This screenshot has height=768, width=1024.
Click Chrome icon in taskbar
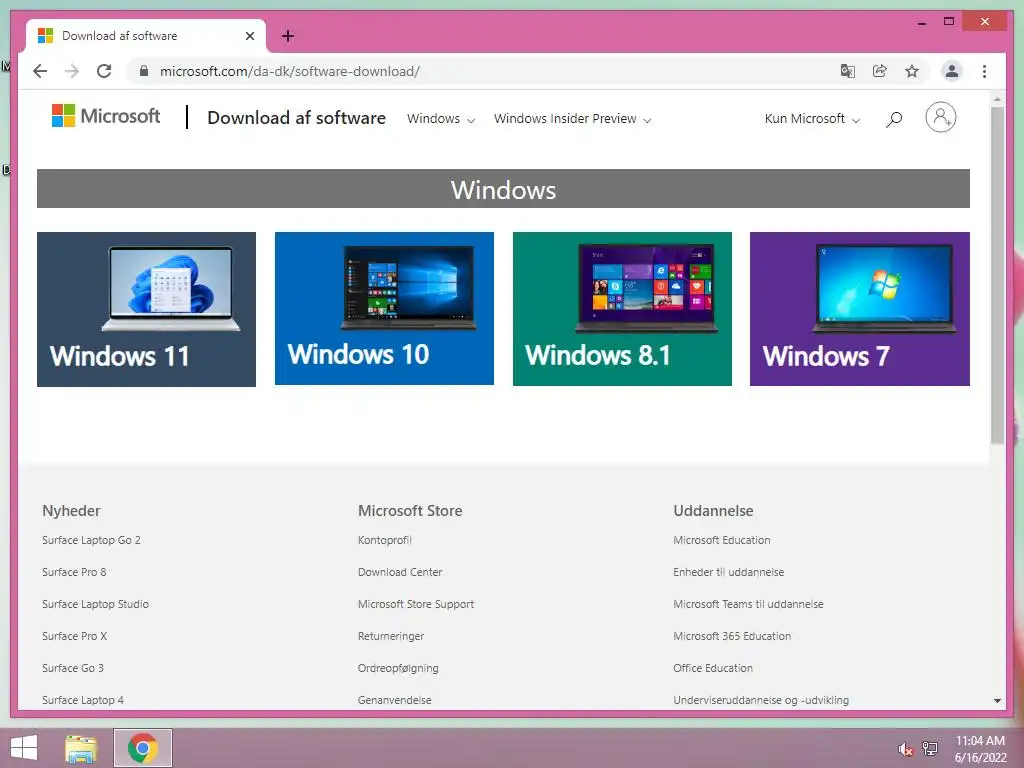click(x=143, y=748)
